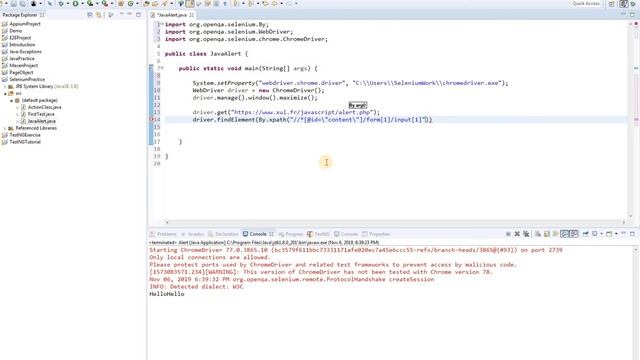
Task: Toggle Link with Editor in Package Explorer
Action: [98, 15]
